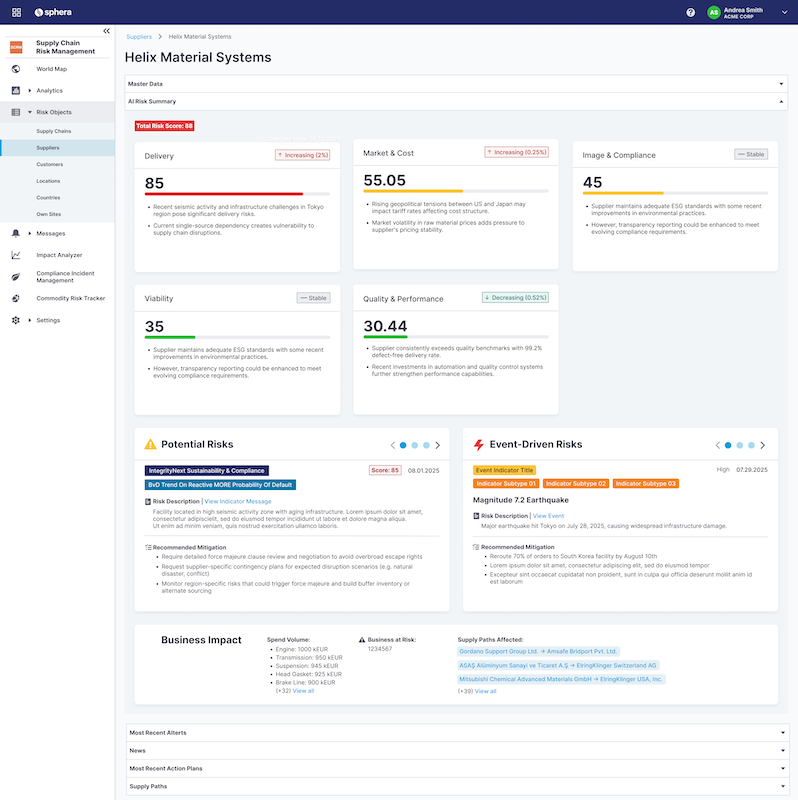Expand the Analytics menu arrow
Screen dimensions: 798x800
pyautogui.click(x=30, y=91)
